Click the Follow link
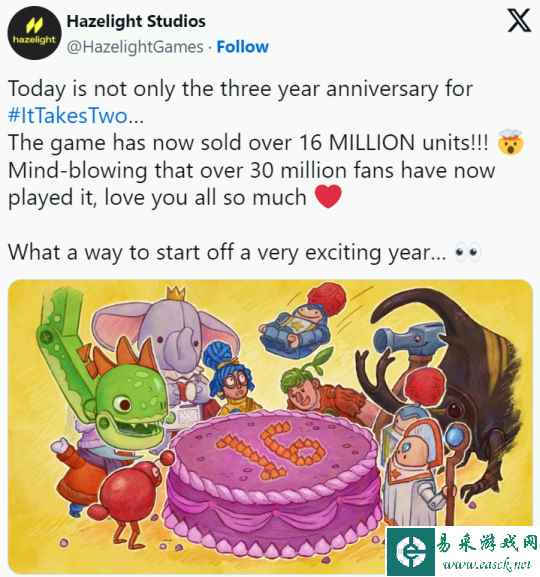This screenshot has width=540, height=577. [243, 47]
